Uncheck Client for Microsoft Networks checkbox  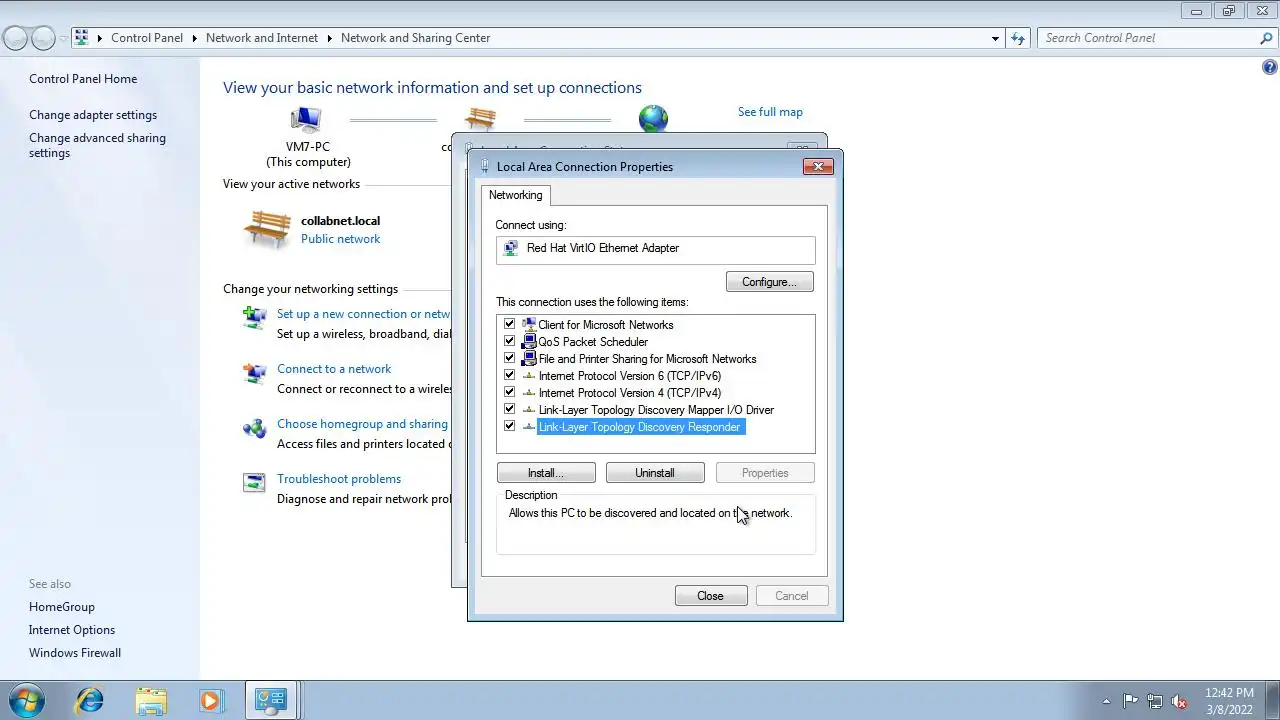[x=510, y=324]
